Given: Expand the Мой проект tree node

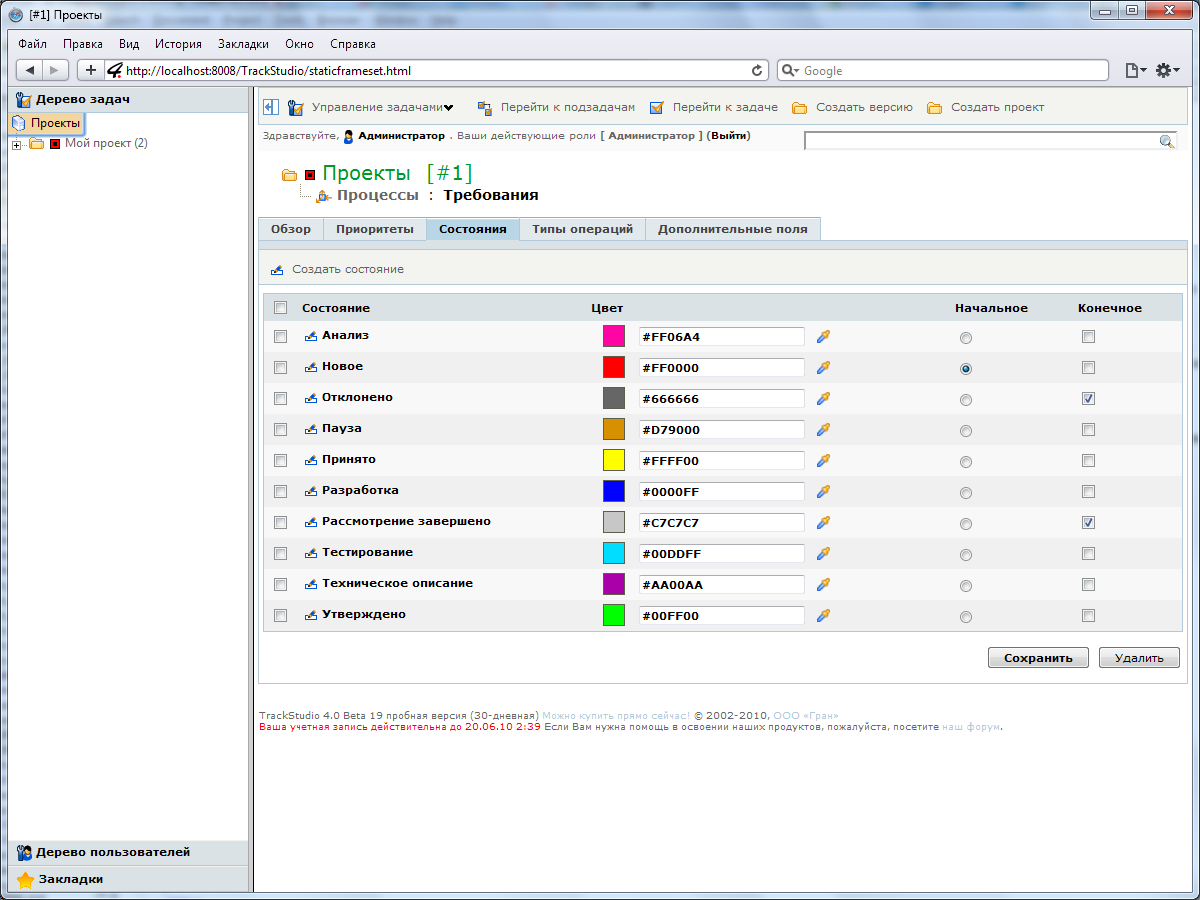Looking at the screenshot, I should coord(17,145).
